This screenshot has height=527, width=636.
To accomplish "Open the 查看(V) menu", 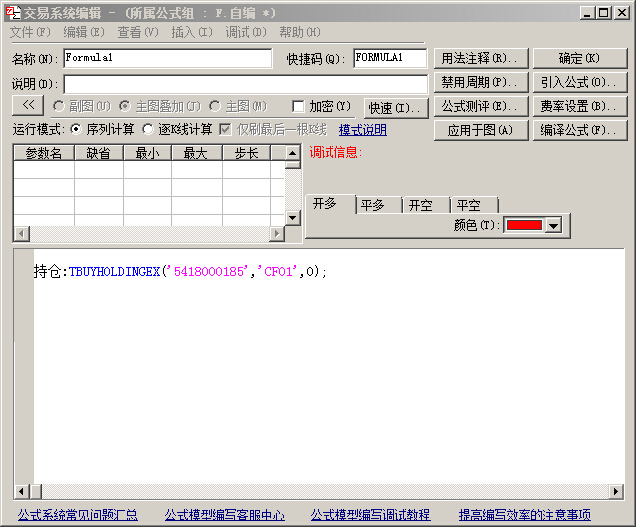I will tap(138, 32).
